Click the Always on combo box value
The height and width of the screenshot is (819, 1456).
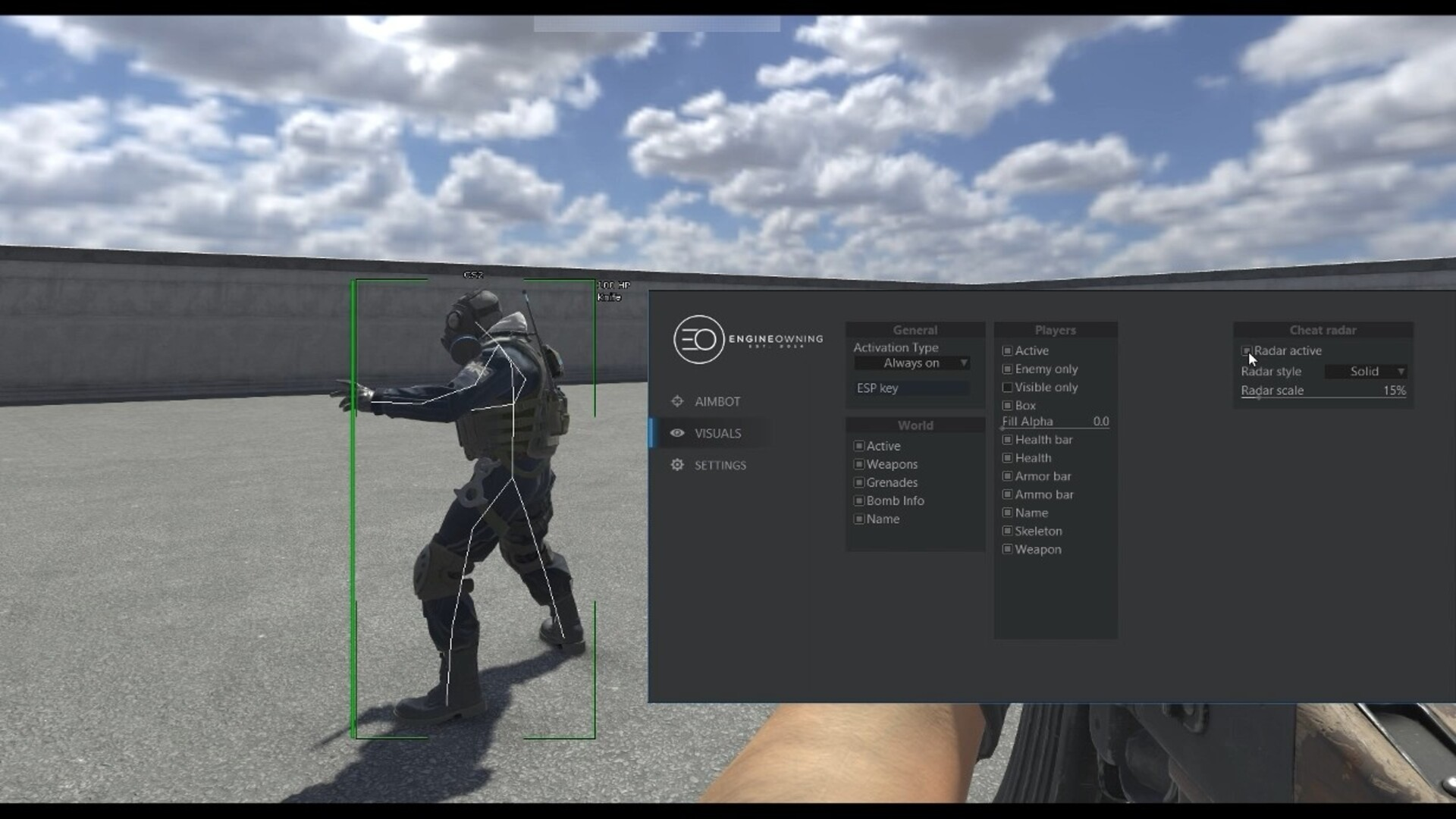[910, 363]
